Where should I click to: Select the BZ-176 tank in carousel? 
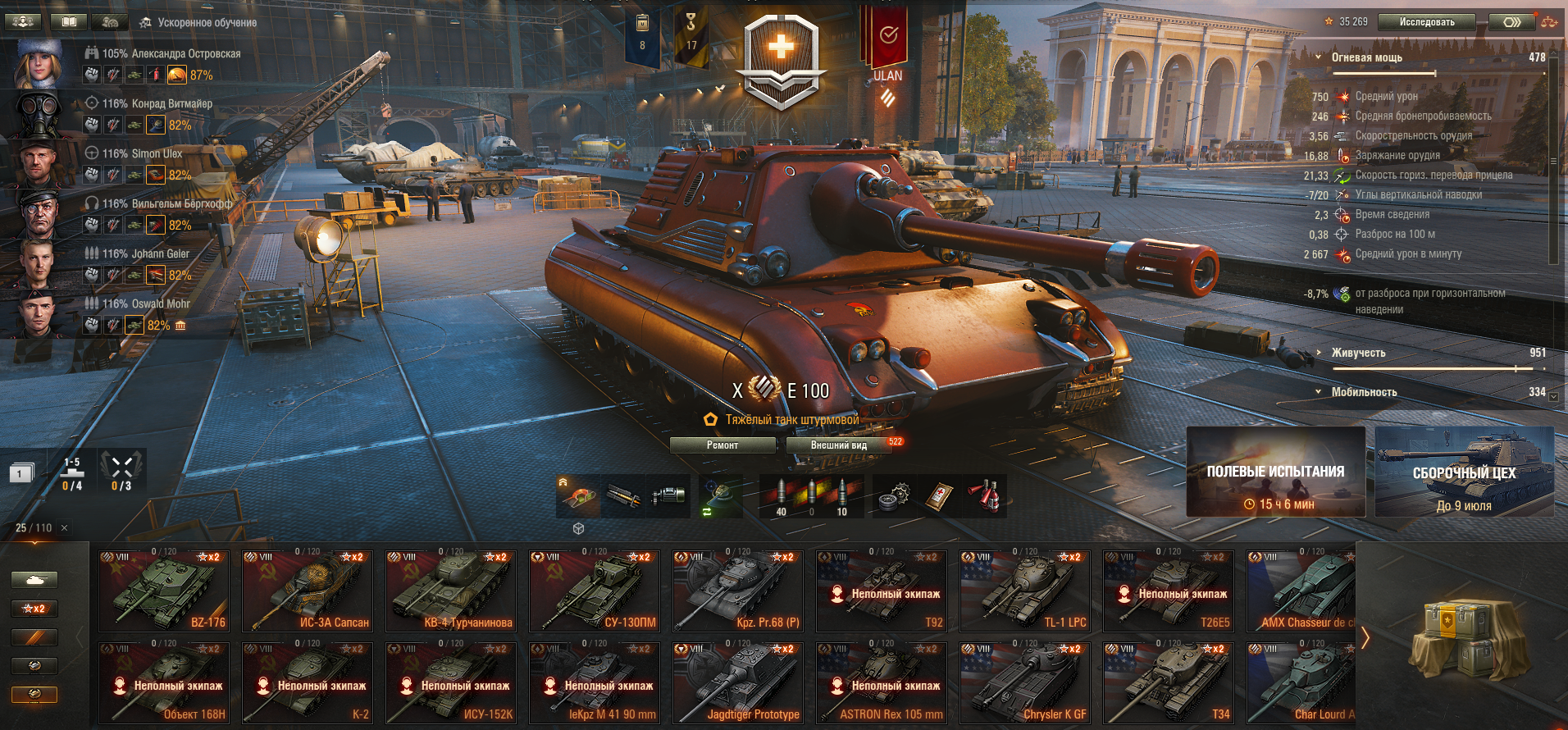pos(164,591)
